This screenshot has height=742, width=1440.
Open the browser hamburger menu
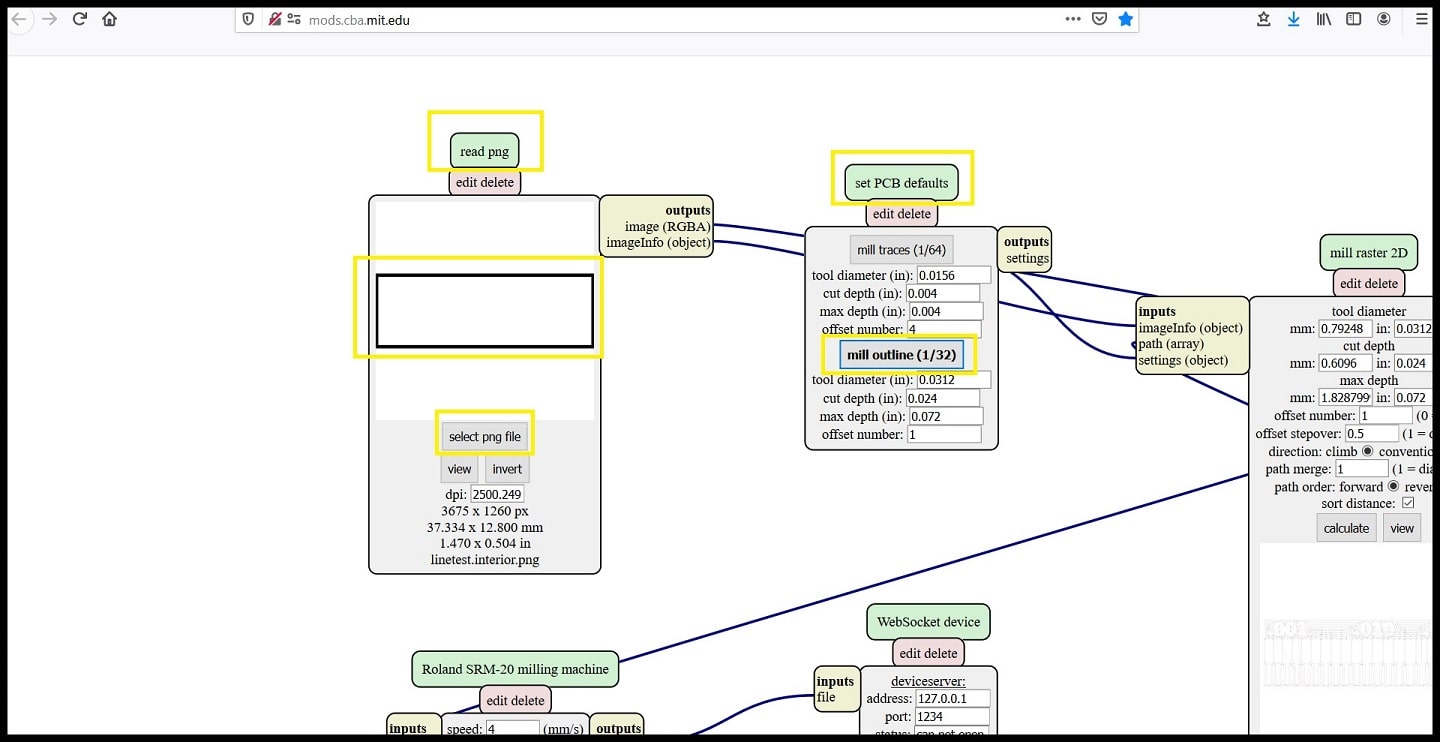[x=1421, y=19]
